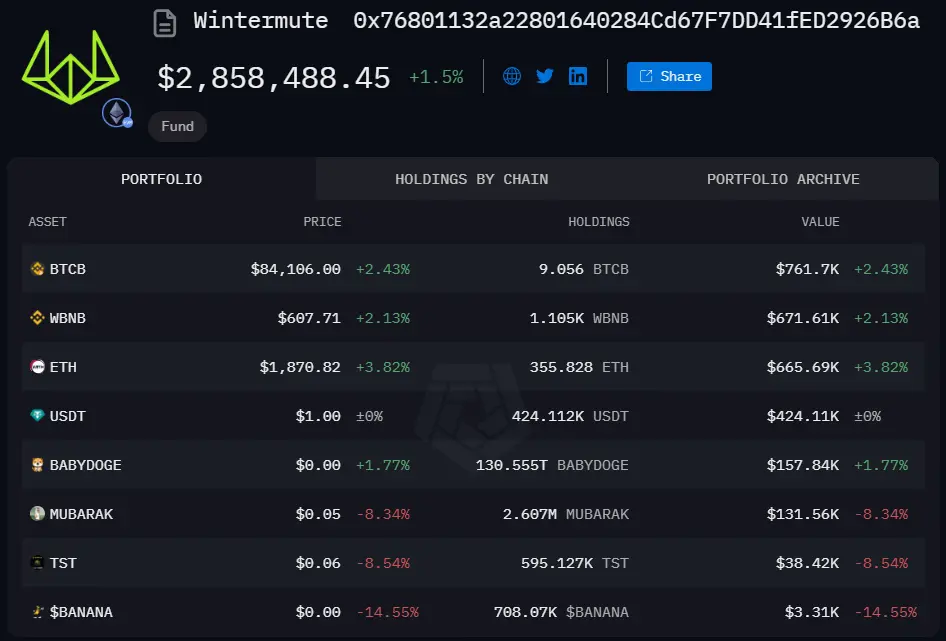Open the website globe icon
Viewport: 946px width, 641px height.
[x=512, y=76]
